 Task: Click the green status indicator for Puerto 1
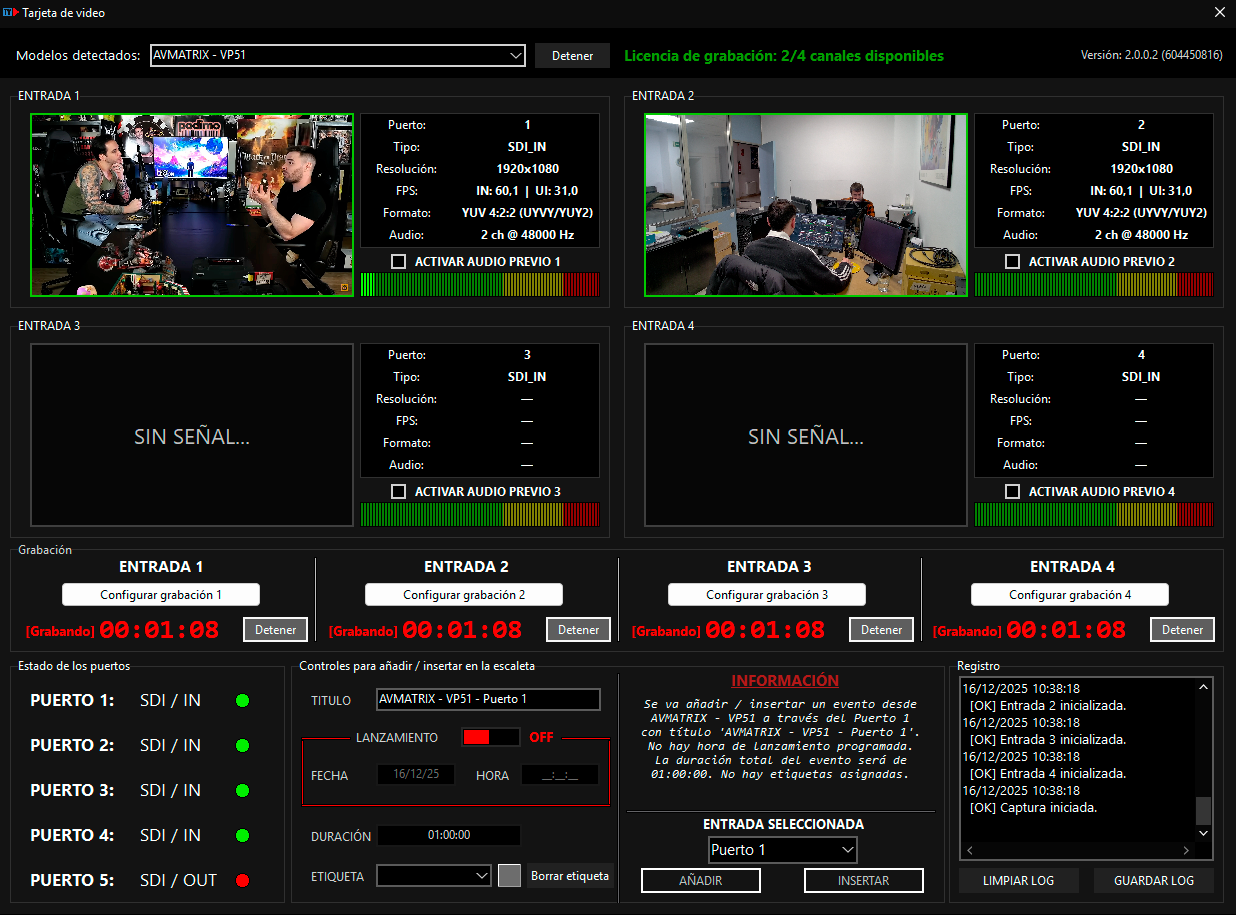(x=242, y=700)
